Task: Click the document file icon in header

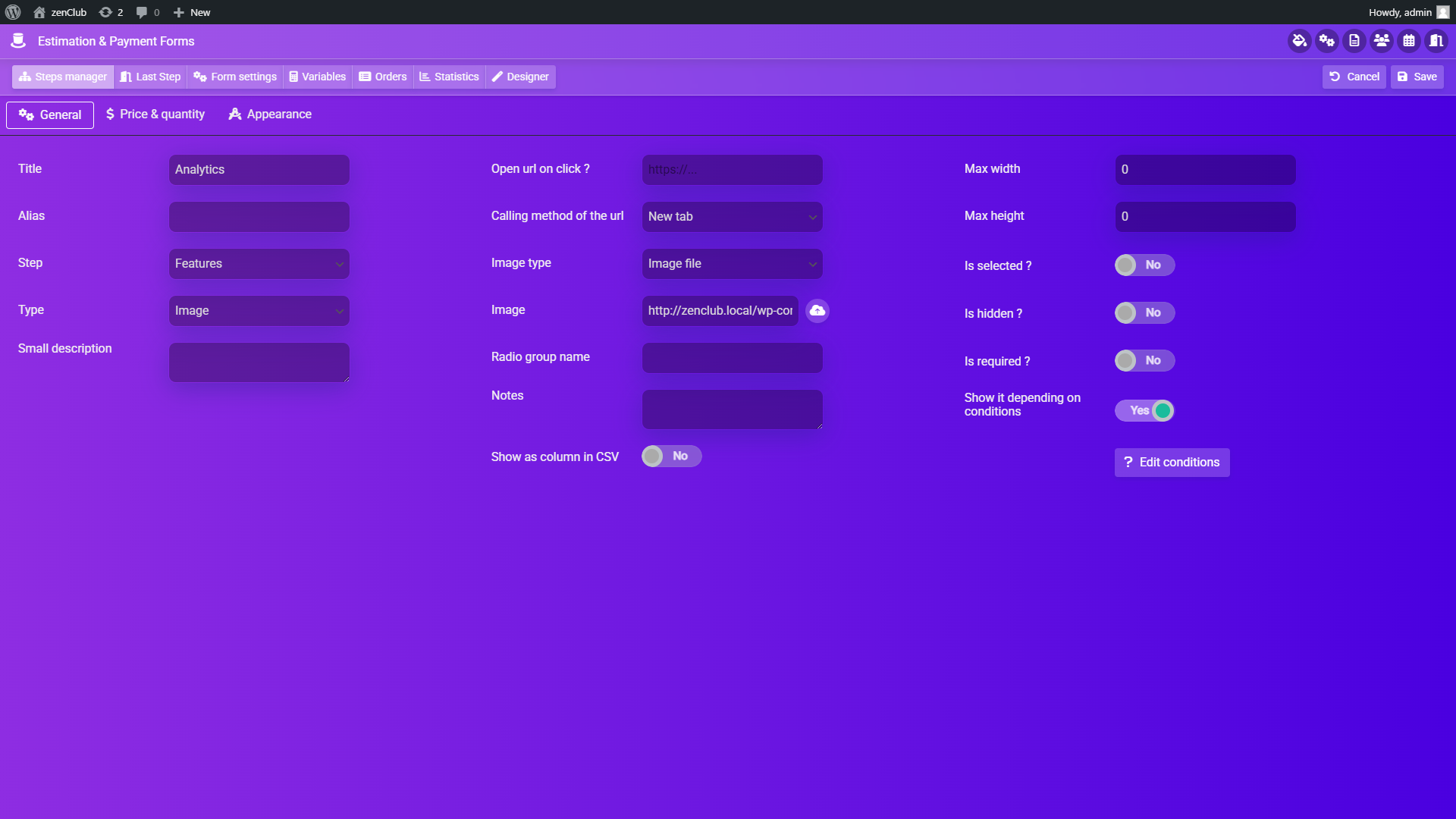Action: (x=1354, y=41)
